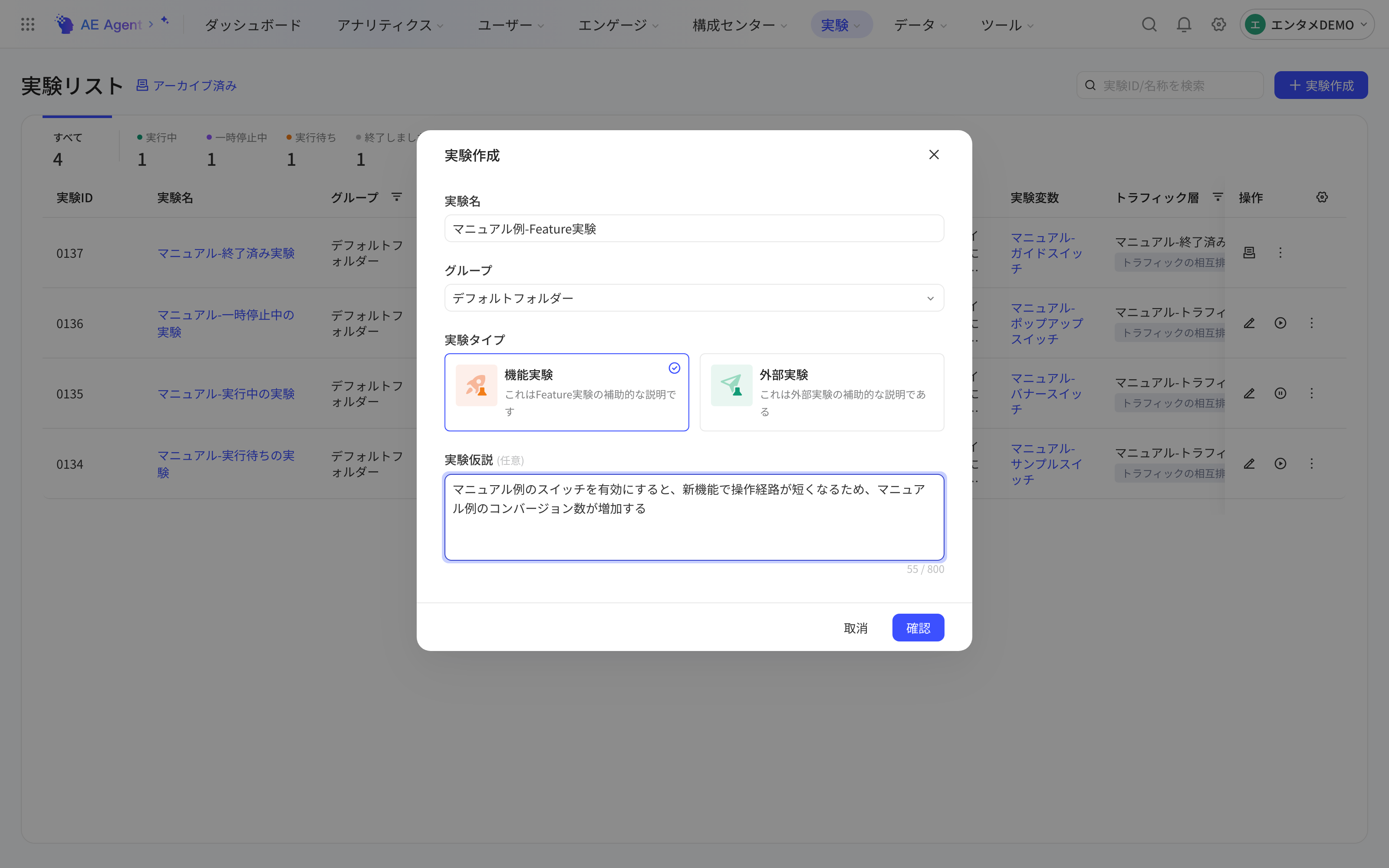This screenshot has height=868, width=1389.
Task: Expand the 実験 menu
Action: point(842,25)
